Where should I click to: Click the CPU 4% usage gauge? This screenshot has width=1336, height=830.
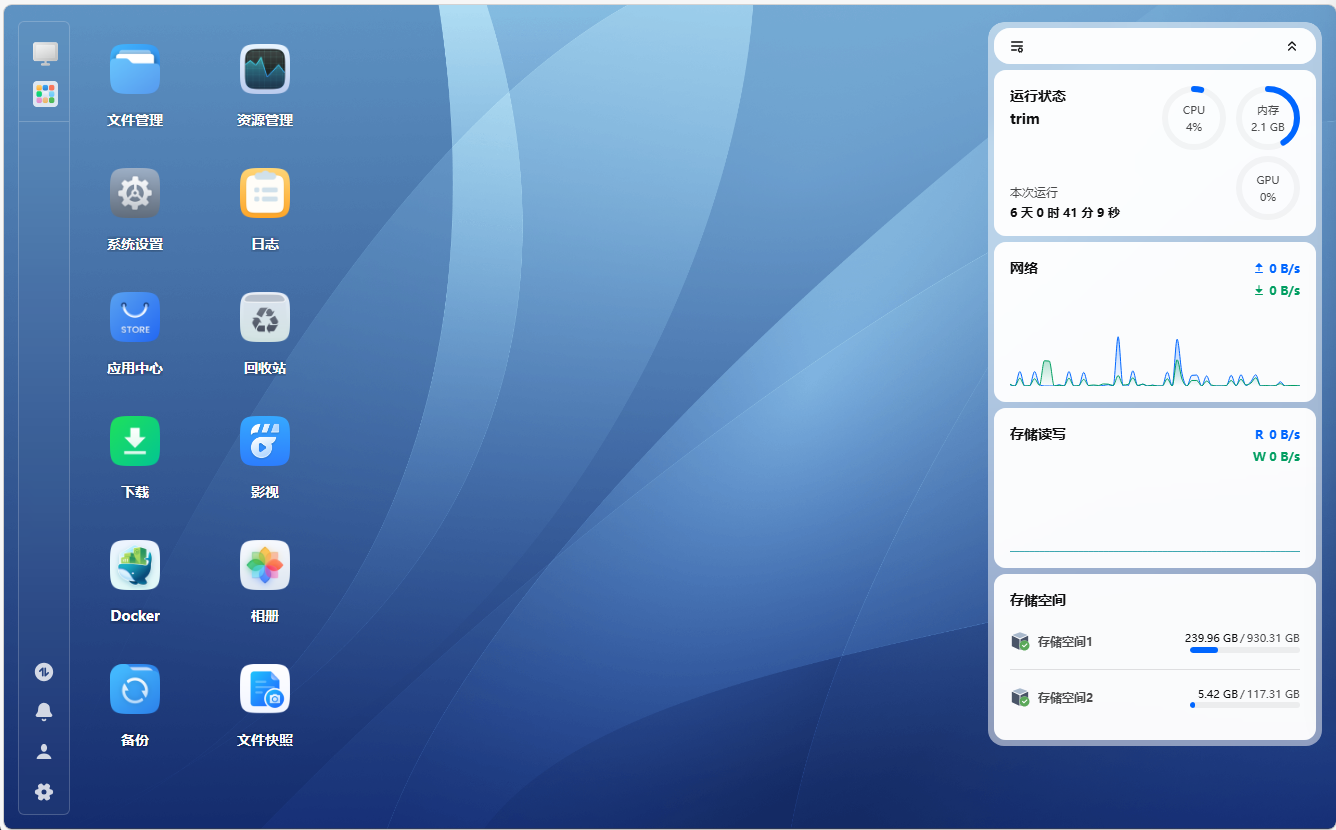[x=1194, y=118]
